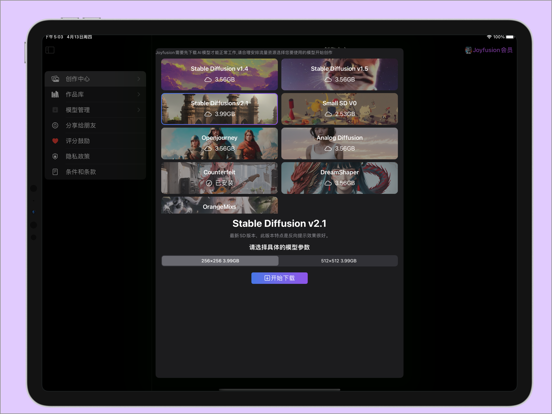This screenshot has width=552, height=414.
Task: Open Joyfusion 会员 membership link
Action: (x=489, y=50)
